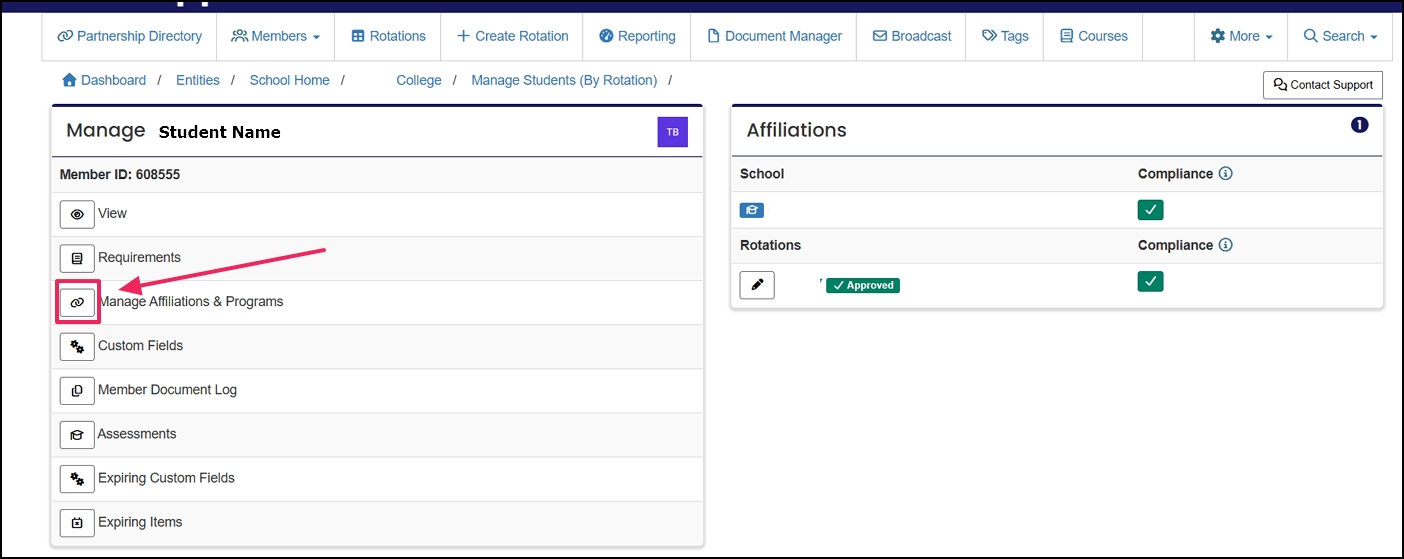This screenshot has width=1404, height=559.
Task: Click the School column header text
Action: (x=762, y=173)
